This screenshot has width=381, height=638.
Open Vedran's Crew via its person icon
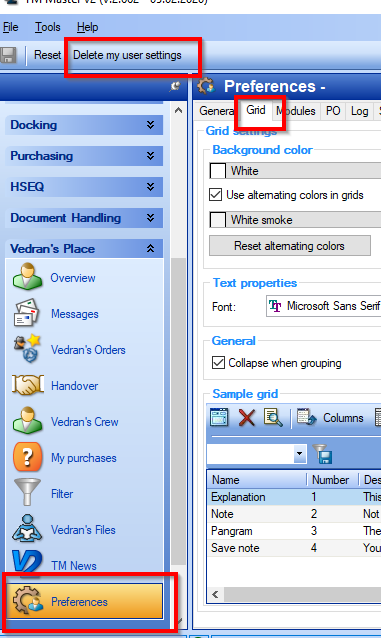(x=27, y=420)
